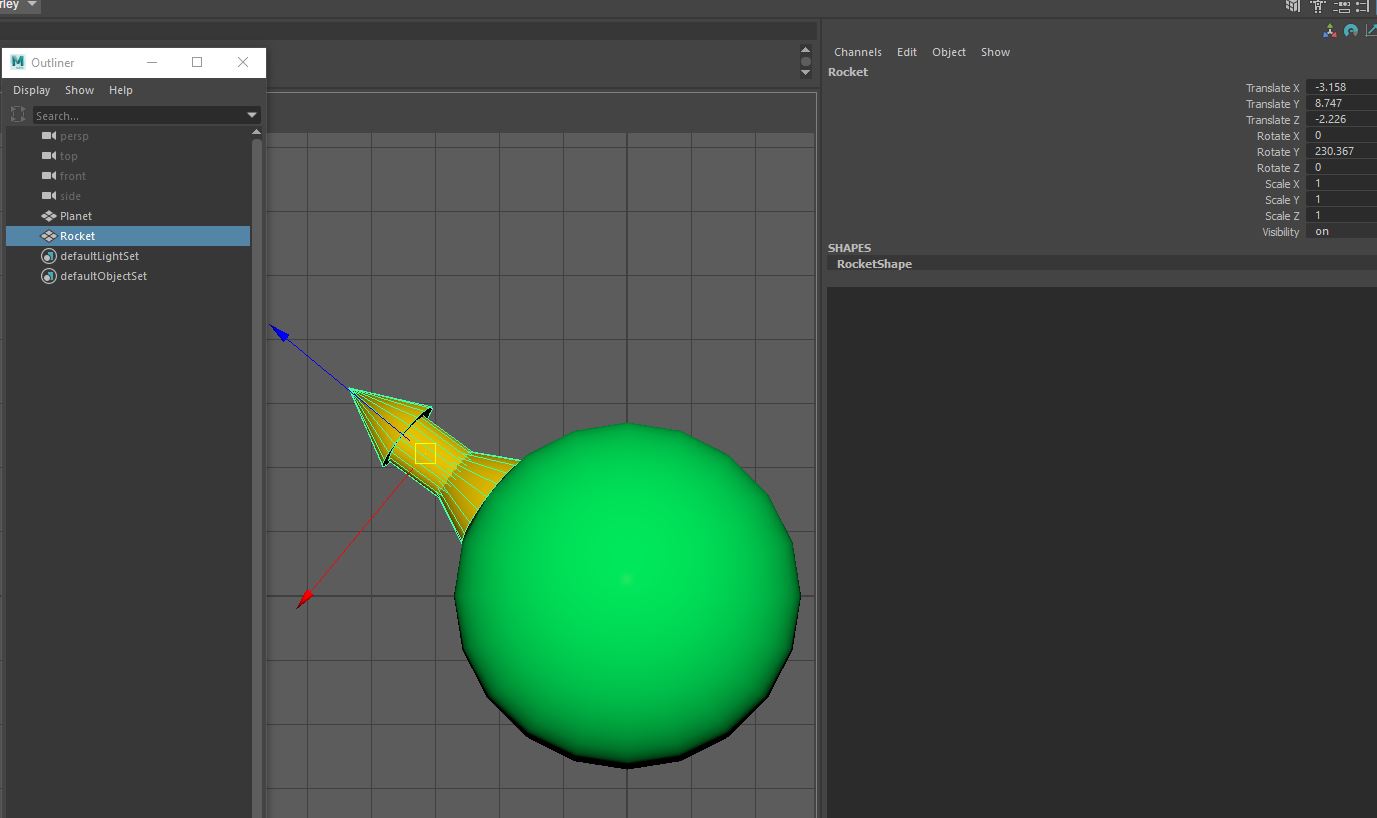Click the cube icon in the status line

point(1292,6)
